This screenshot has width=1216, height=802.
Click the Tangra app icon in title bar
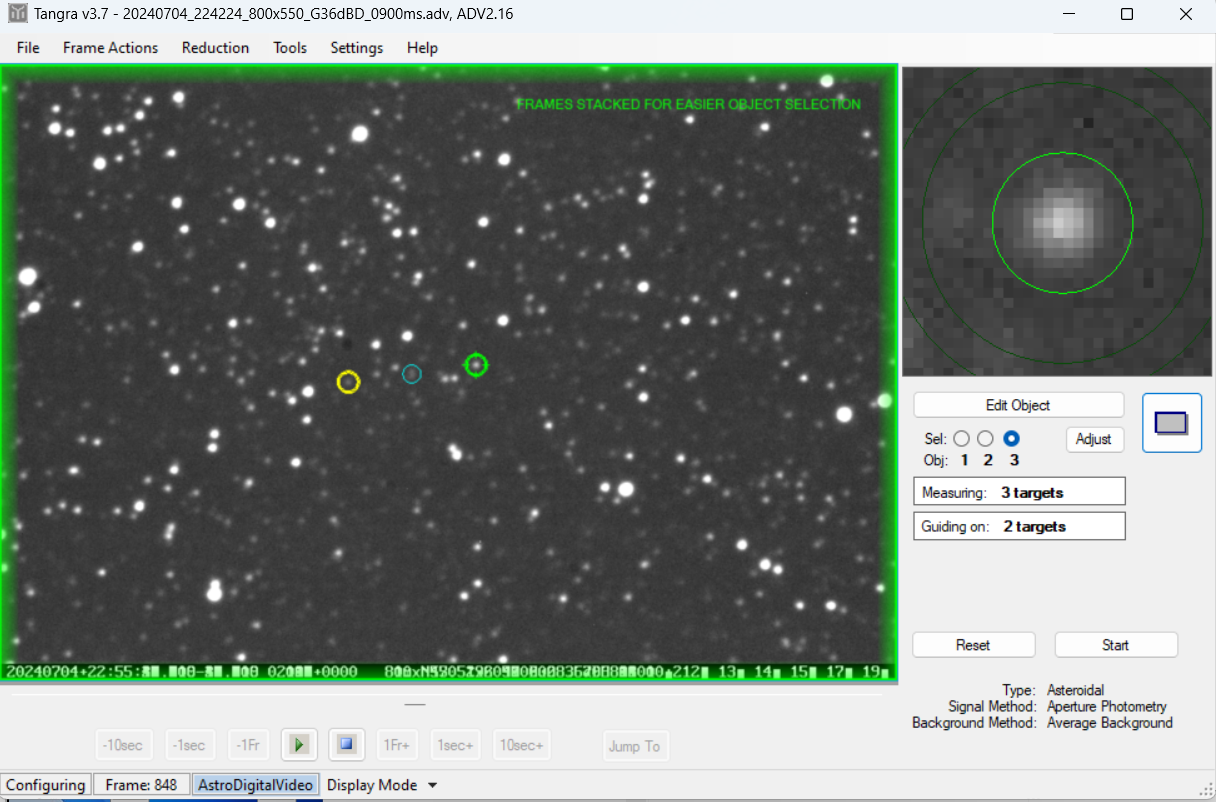17,14
